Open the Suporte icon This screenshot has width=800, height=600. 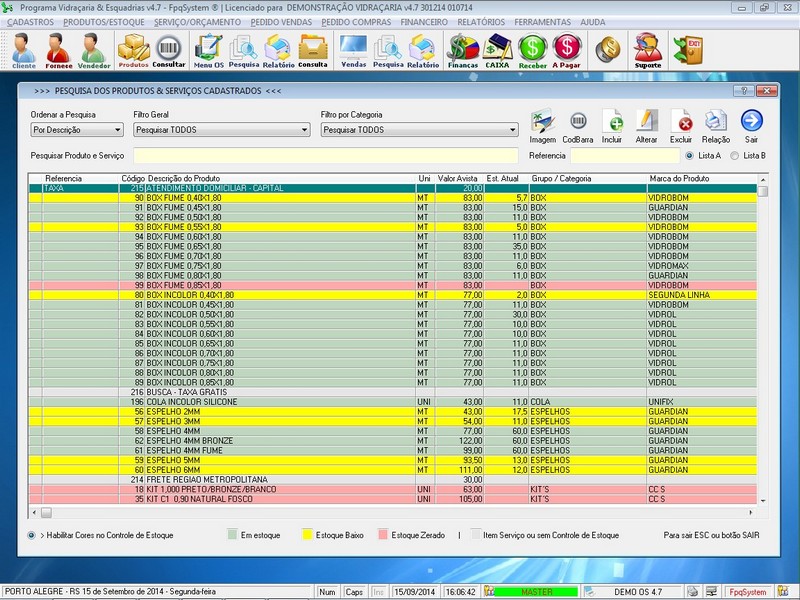[x=648, y=49]
